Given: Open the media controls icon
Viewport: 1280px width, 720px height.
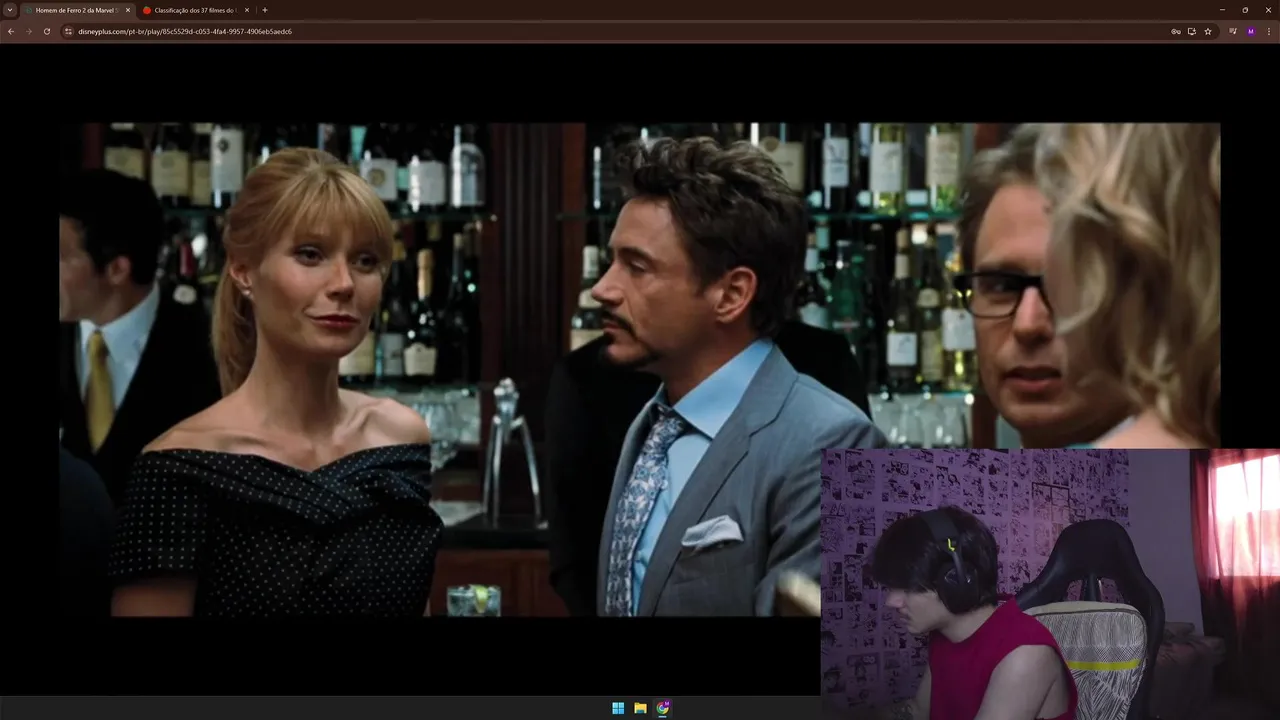Looking at the screenshot, I should [1233, 31].
